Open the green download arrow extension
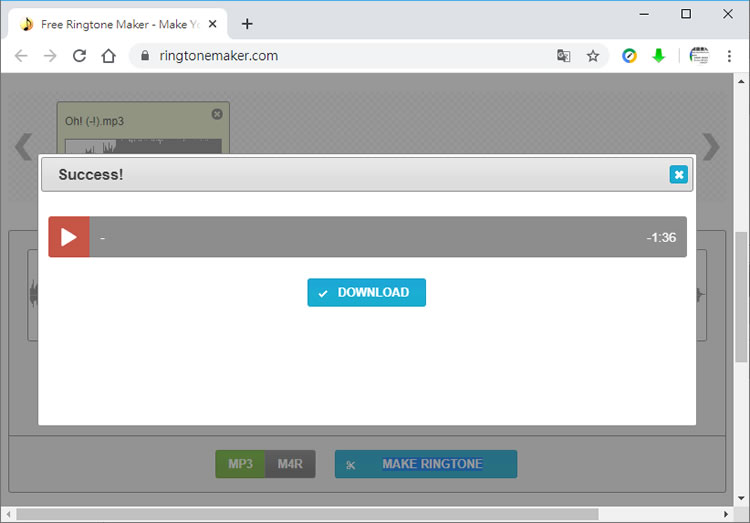The image size is (750, 523). (659, 56)
